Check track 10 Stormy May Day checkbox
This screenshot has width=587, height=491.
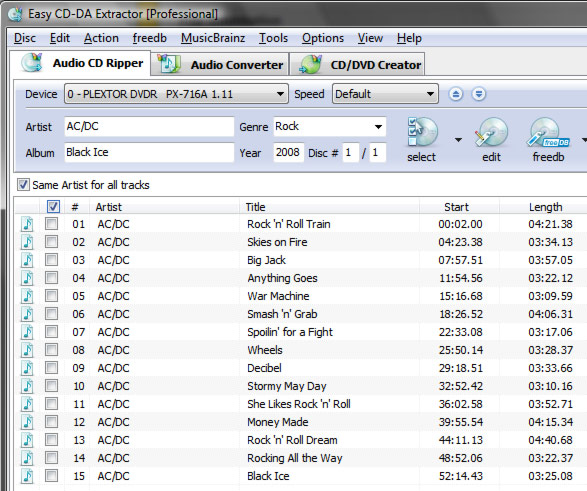pos(51,385)
